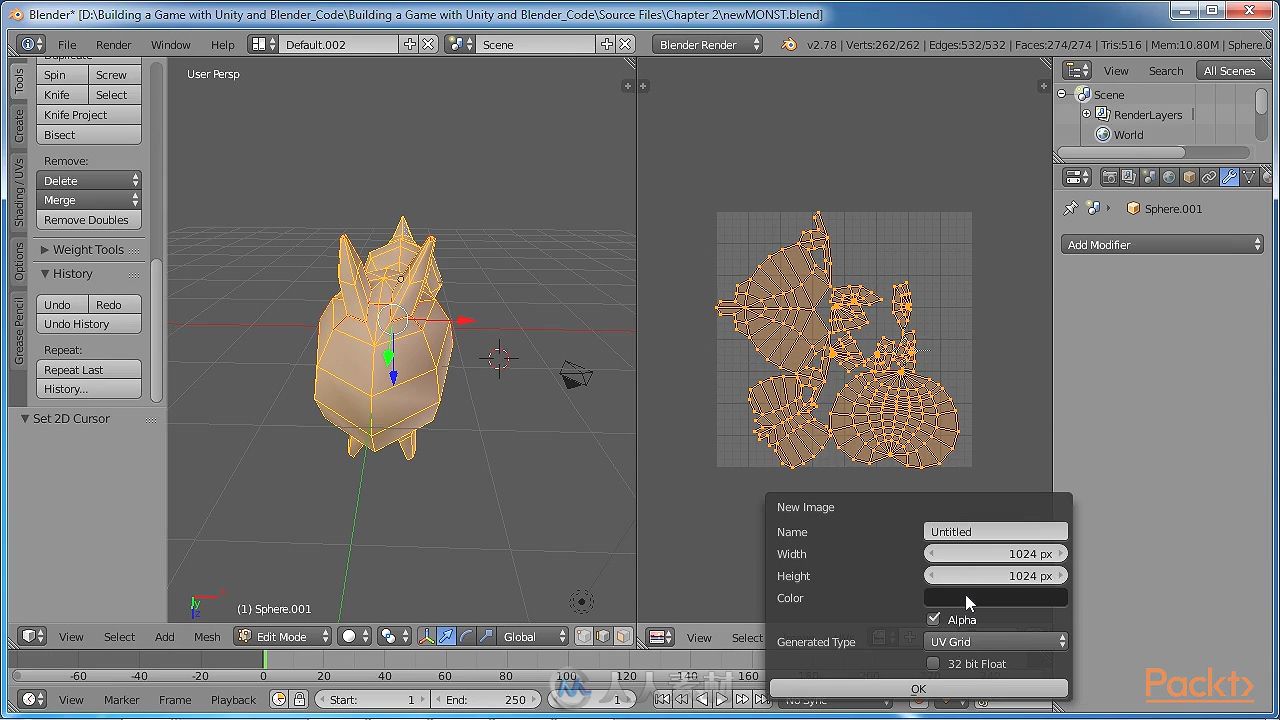Open the Window menu
1280x720 pixels.
[171, 44]
